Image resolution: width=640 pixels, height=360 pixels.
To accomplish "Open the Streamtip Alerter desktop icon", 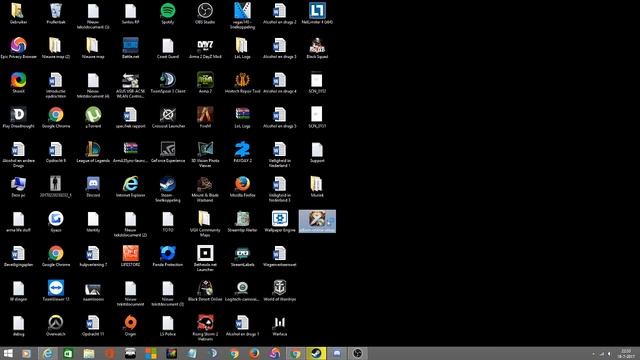I will (242, 218).
